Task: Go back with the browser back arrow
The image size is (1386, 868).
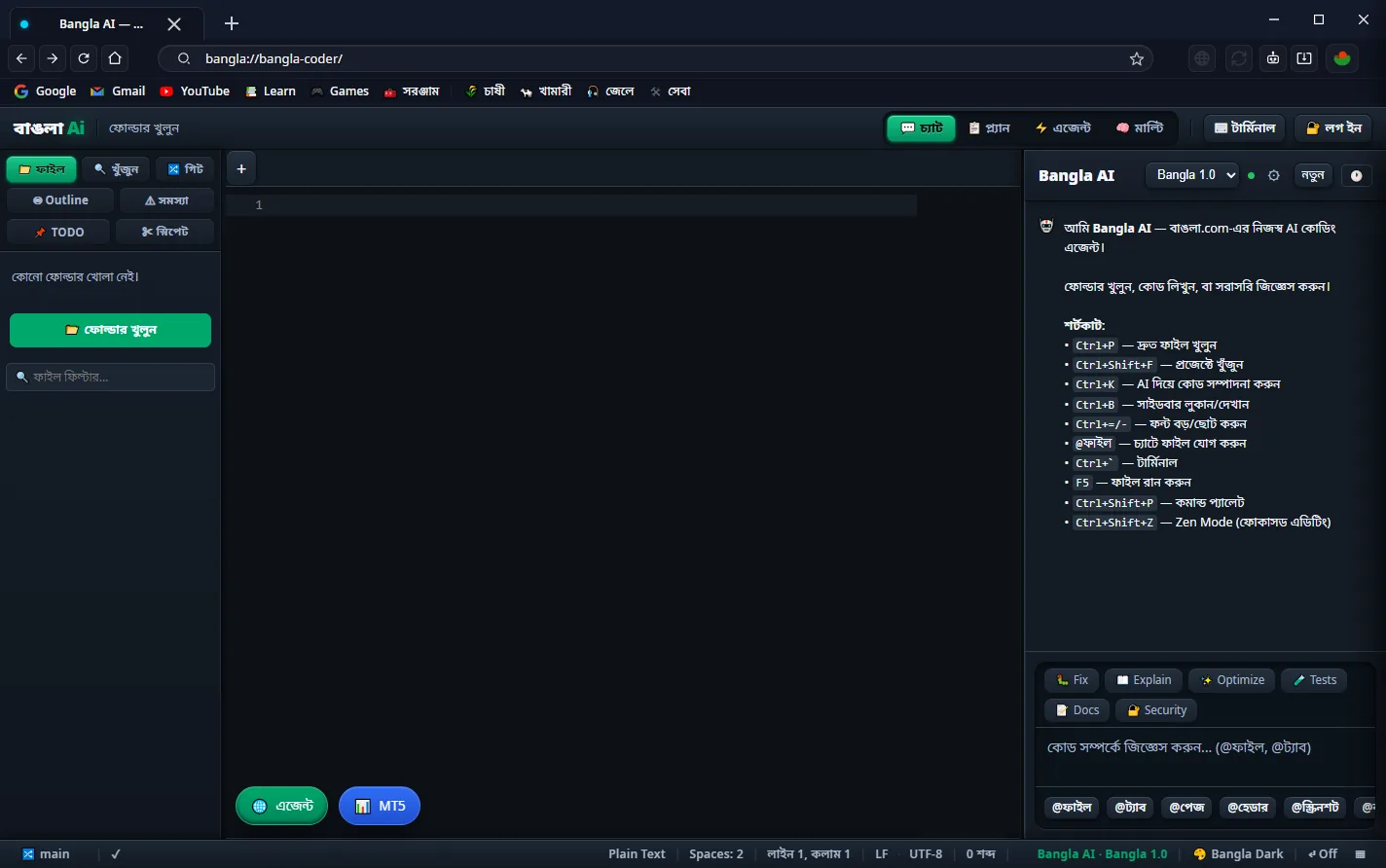Action: [22, 58]
